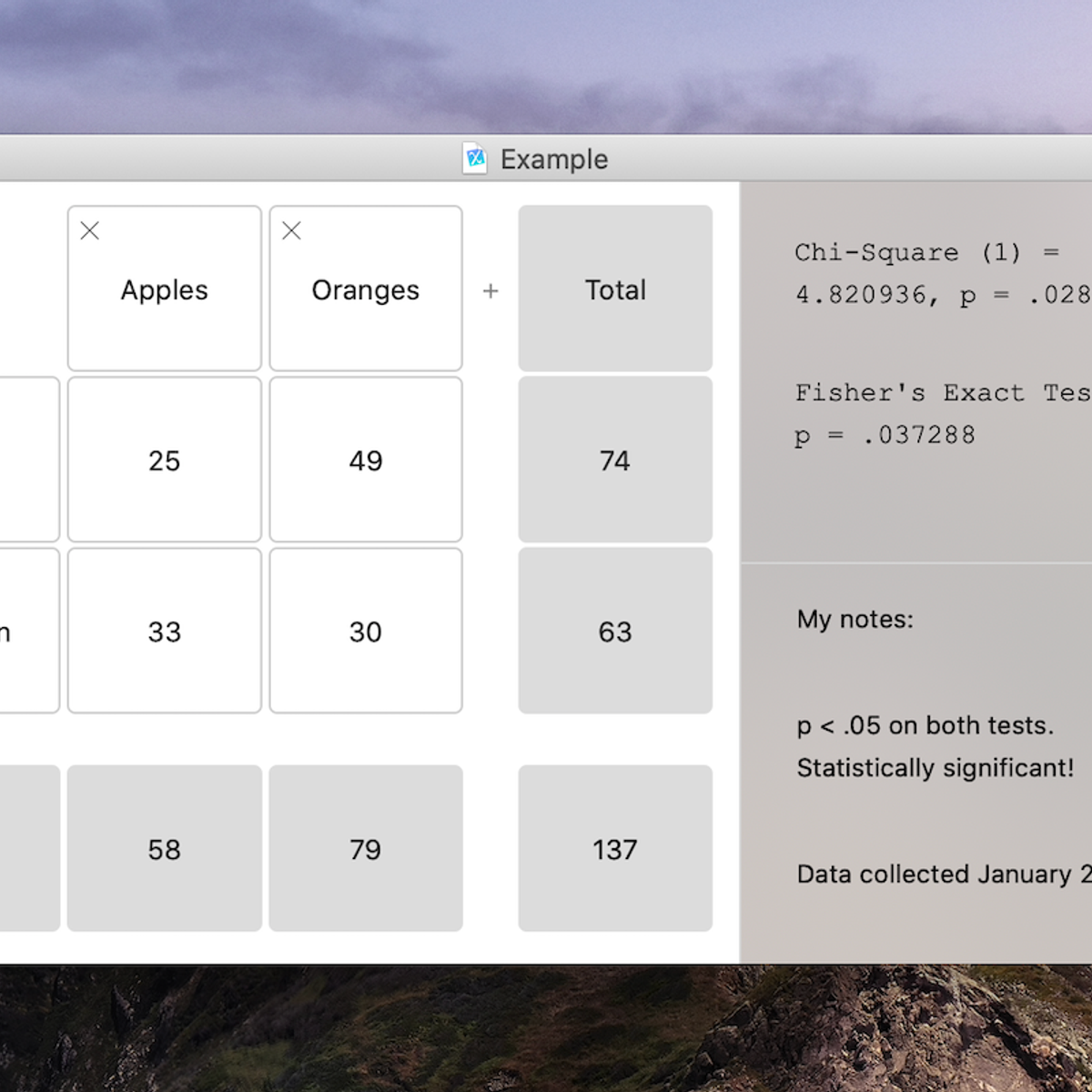Click the 'Statistically significant!' note line
The width and height of the screenshot is (1092, 1092).
point(935,768)
